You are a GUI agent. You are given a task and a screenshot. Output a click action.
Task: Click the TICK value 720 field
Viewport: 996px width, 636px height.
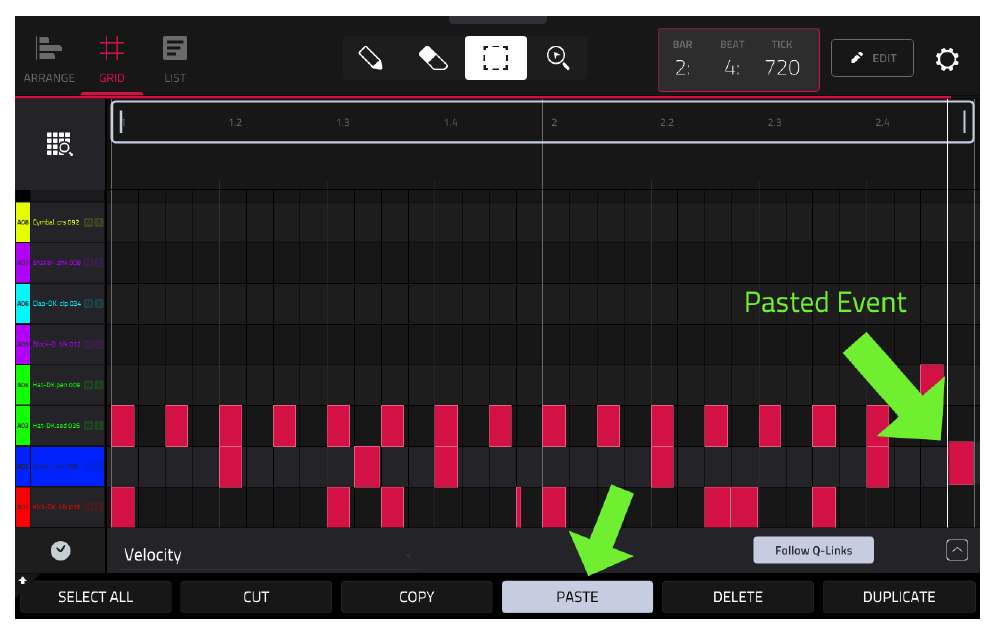click(782, 67)
